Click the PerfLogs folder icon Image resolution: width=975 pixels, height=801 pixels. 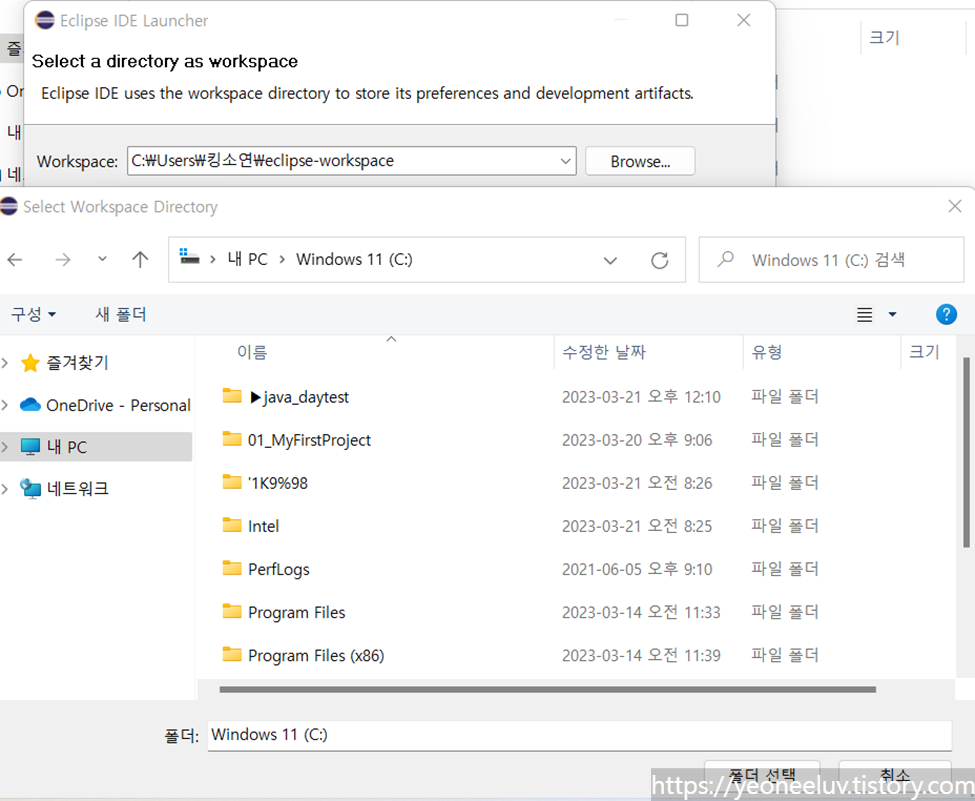tap(232, 568)
